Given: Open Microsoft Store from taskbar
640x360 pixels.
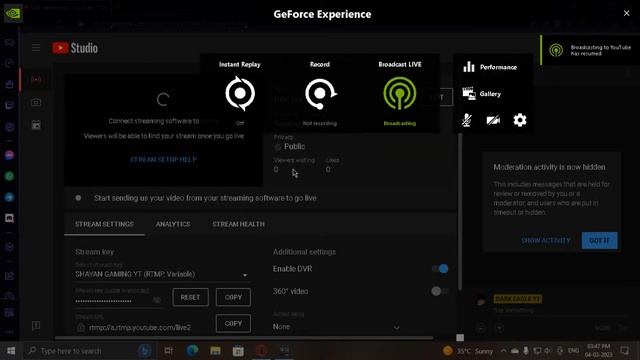Looking at the screenshot, I should [238, 351].
